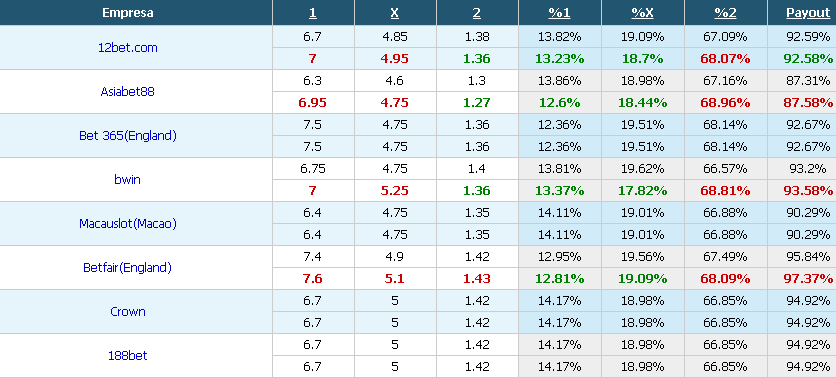
Task: Open the bwin bookmaker link
Action: click(127, 179)
